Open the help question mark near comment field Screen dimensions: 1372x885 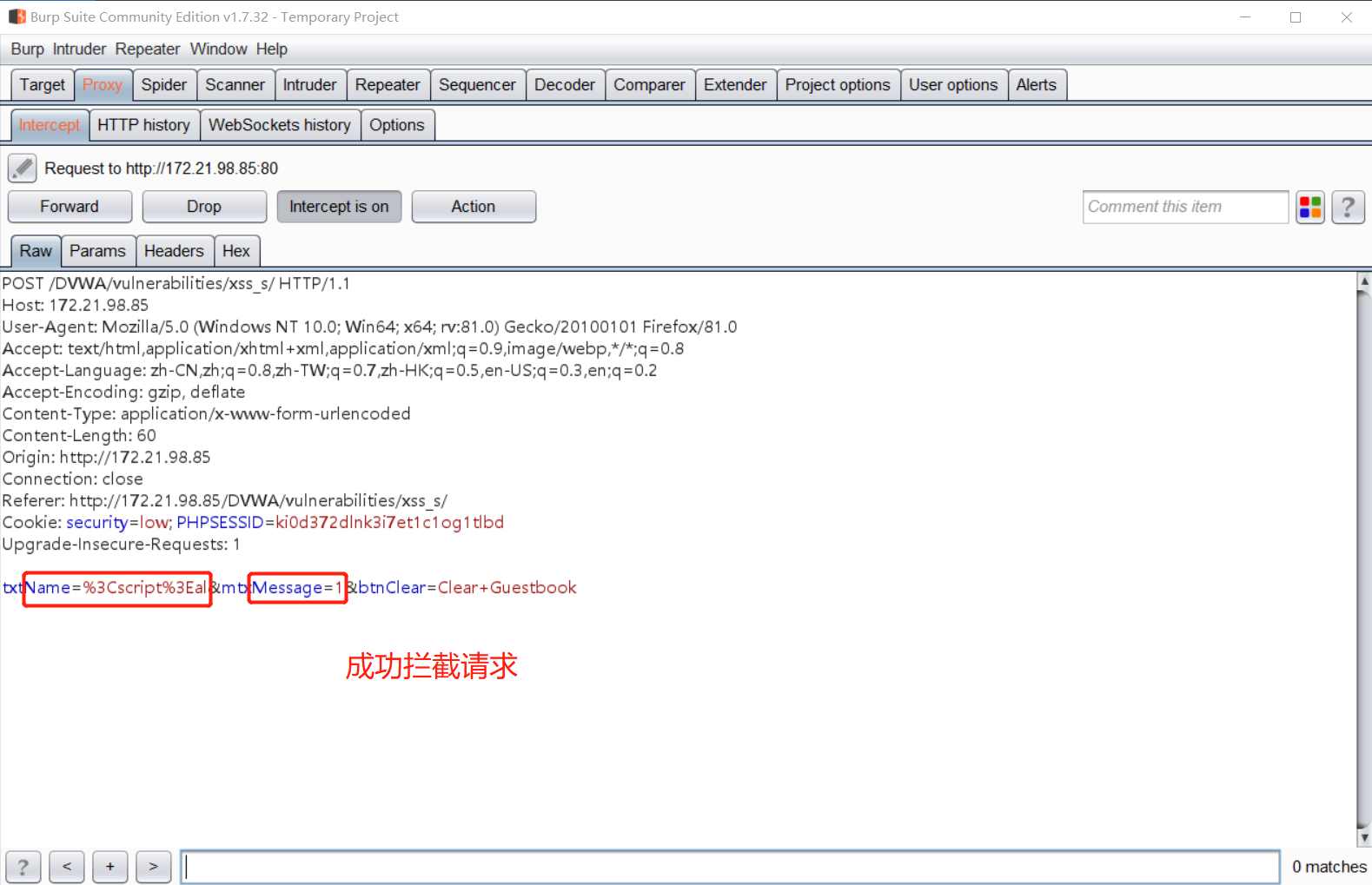click(1348, 207)
